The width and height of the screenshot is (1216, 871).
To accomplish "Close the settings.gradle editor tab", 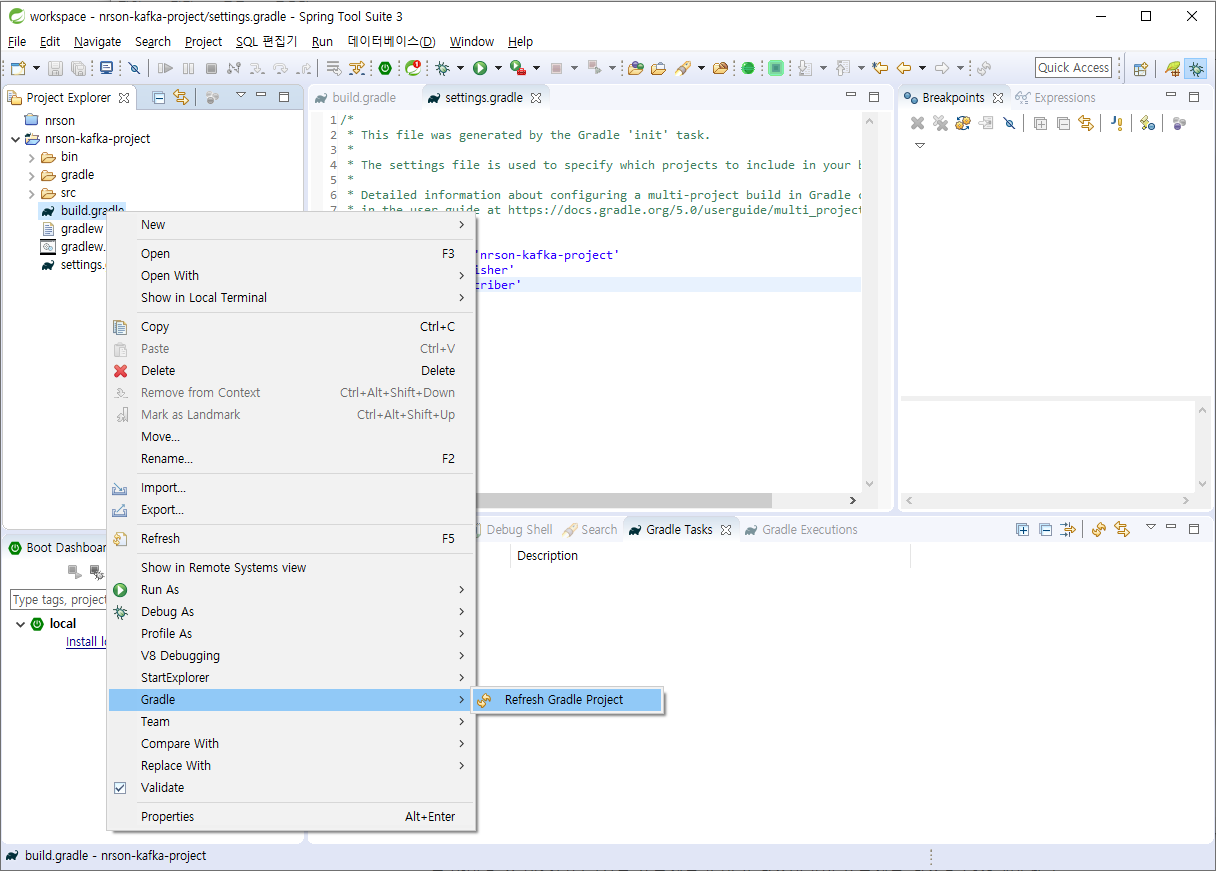I will (536, 98).
